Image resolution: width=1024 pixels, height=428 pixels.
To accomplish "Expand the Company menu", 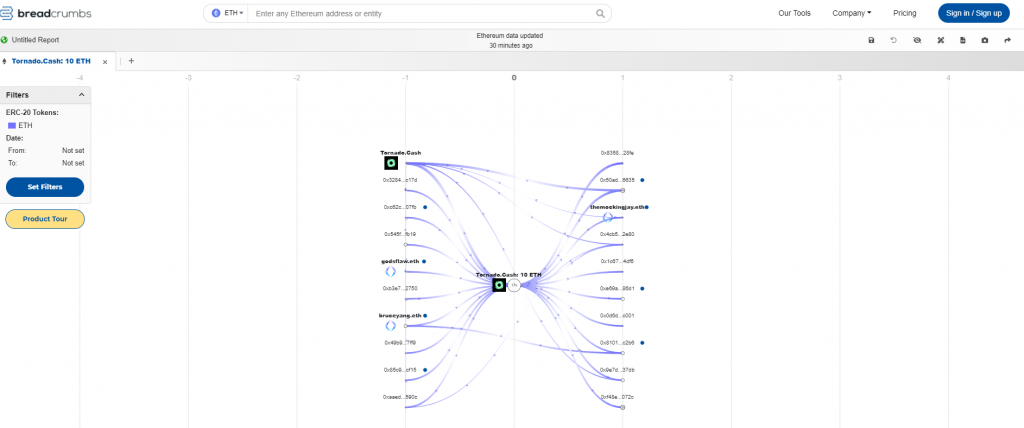I will click(x=852, y=13).
